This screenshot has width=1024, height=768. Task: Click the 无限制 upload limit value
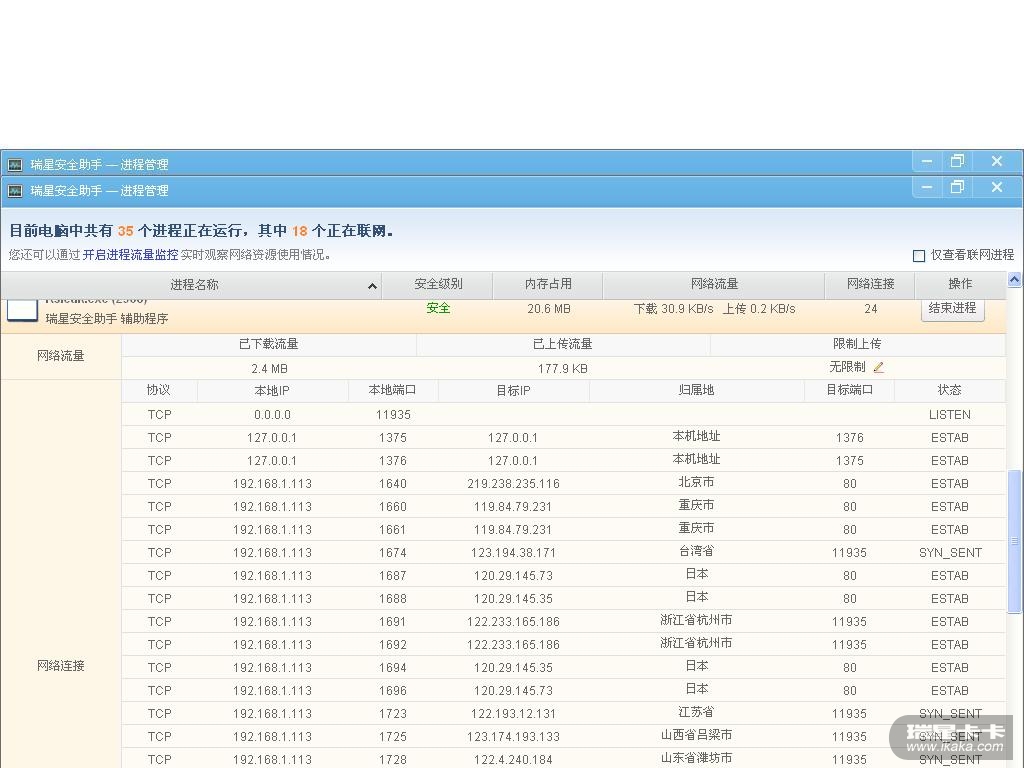pos(847,367)
